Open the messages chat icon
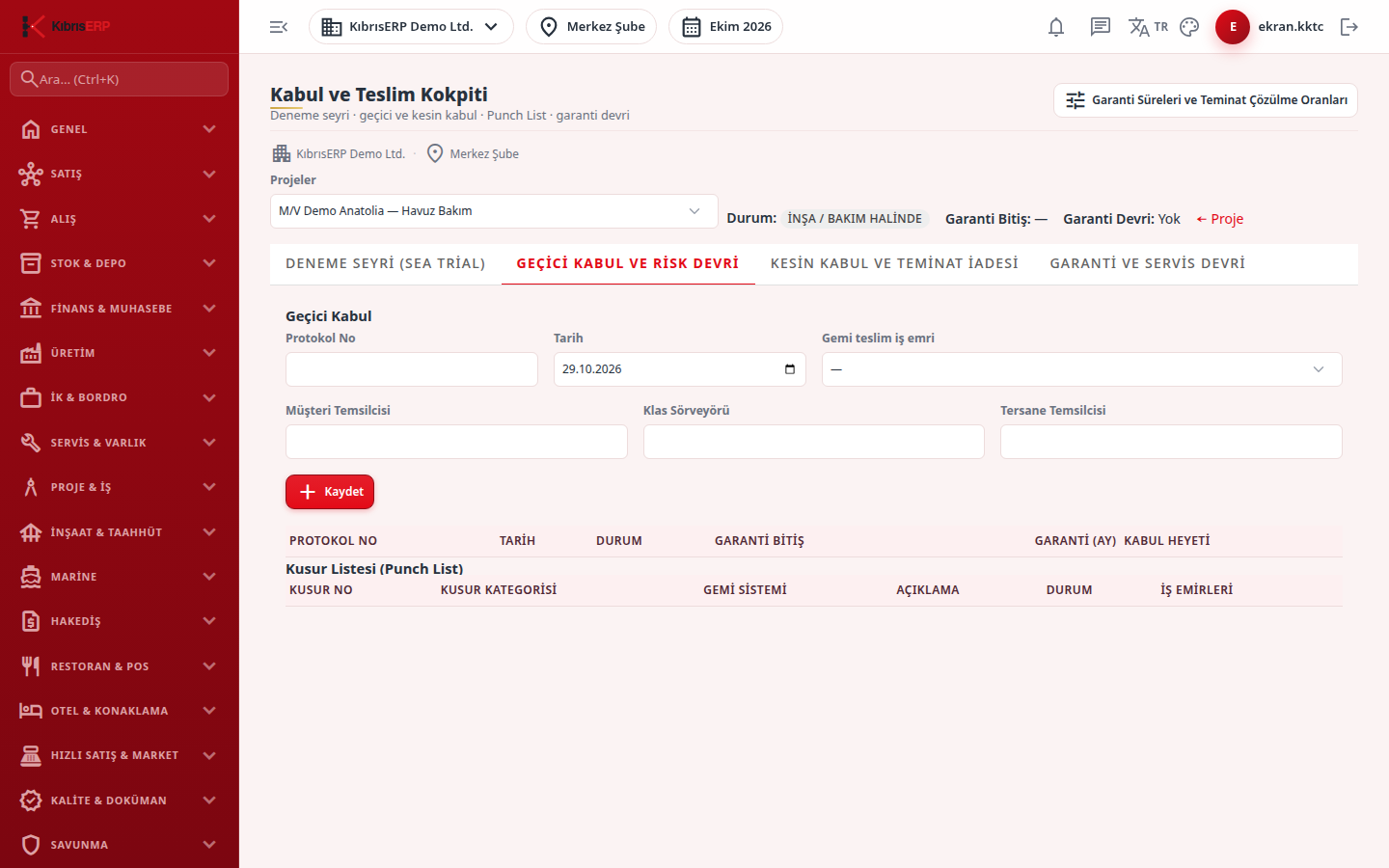The height and width of the screenshot is (868, 1389). (x=1101, y=27)
